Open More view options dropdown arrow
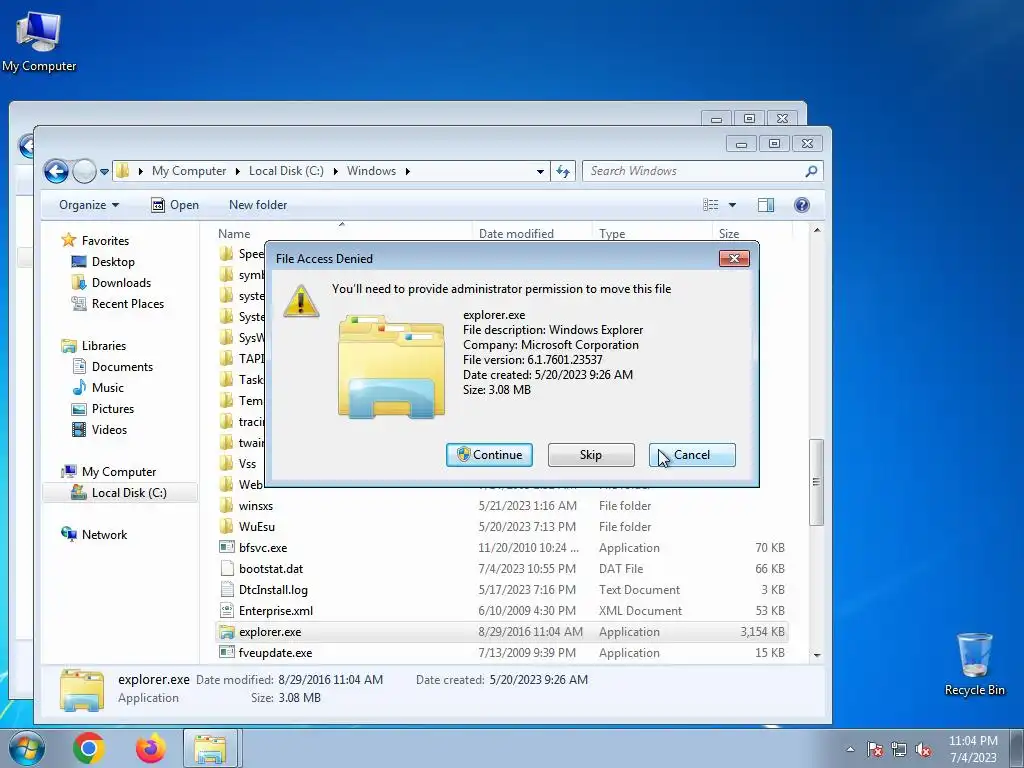Screen dimensions: 1024x768 (x=732, y=205)
